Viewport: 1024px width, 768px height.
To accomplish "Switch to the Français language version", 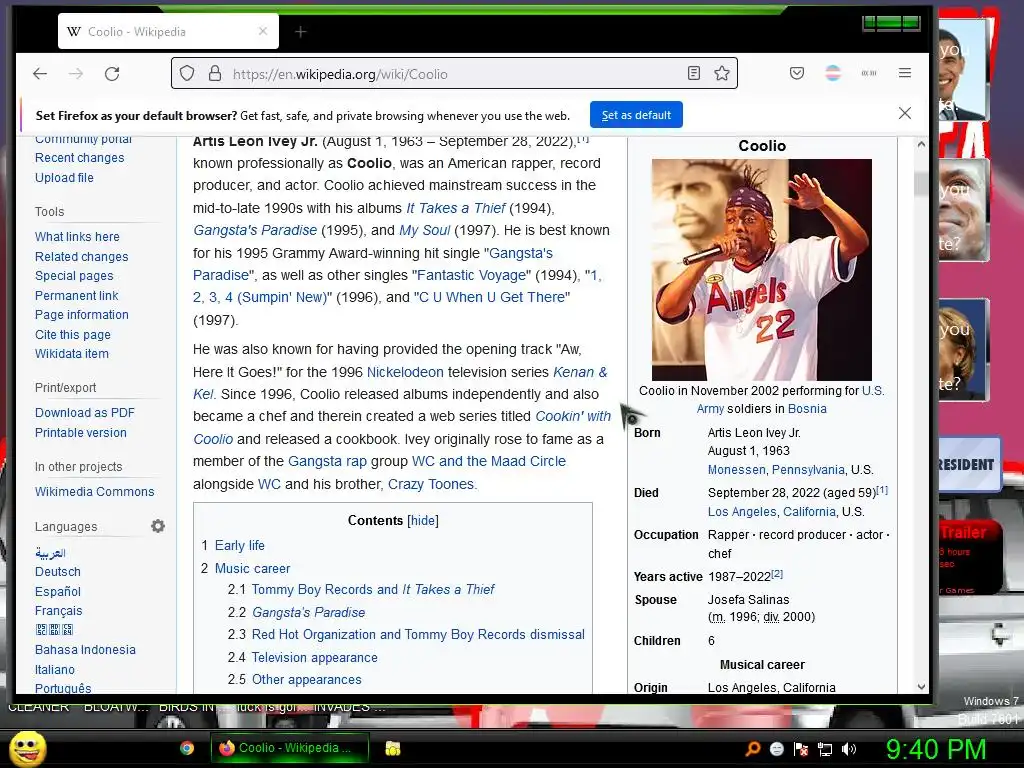I will [59, 611].
